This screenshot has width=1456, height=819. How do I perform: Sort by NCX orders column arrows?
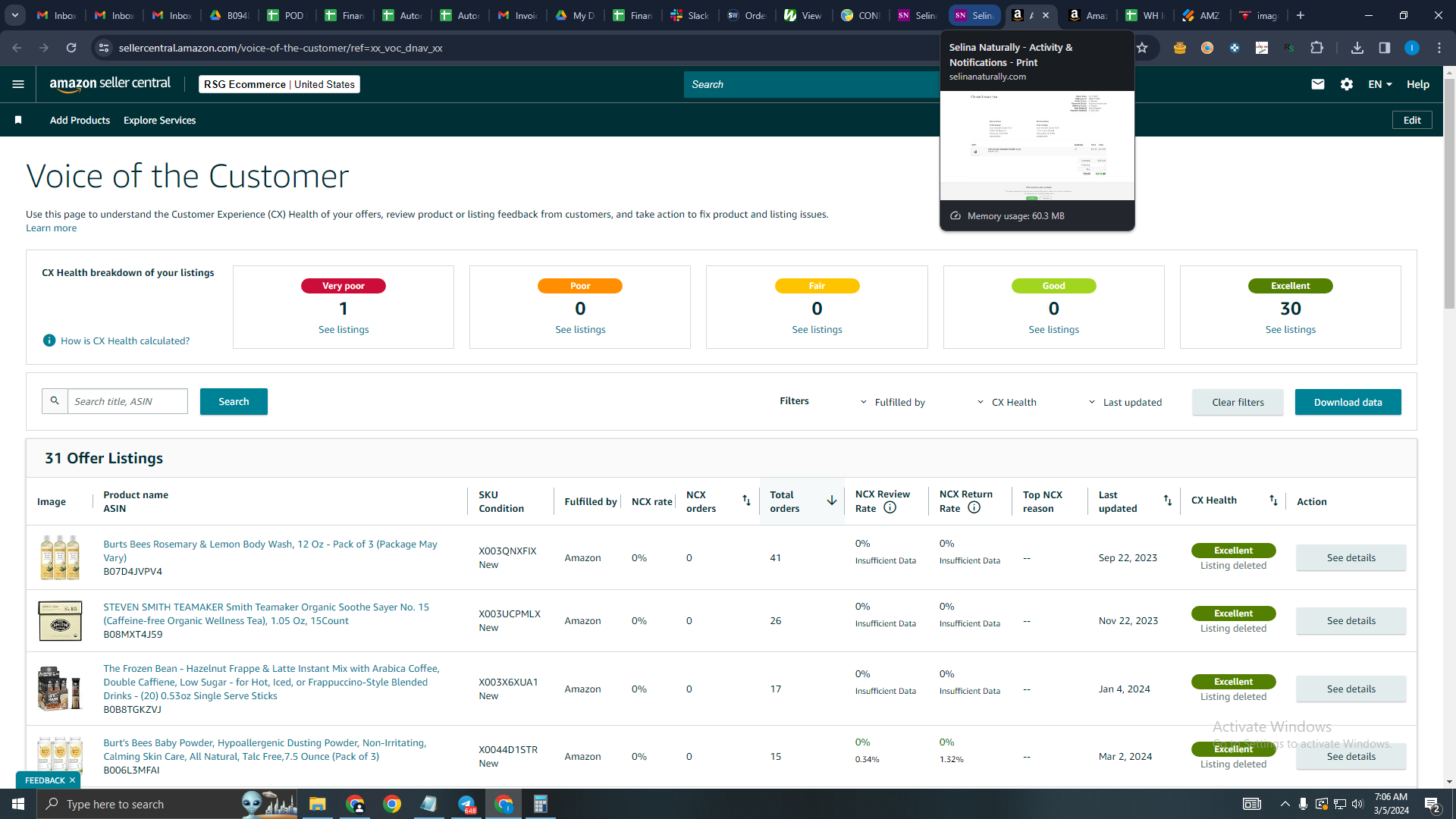click(x=746, y=500)
